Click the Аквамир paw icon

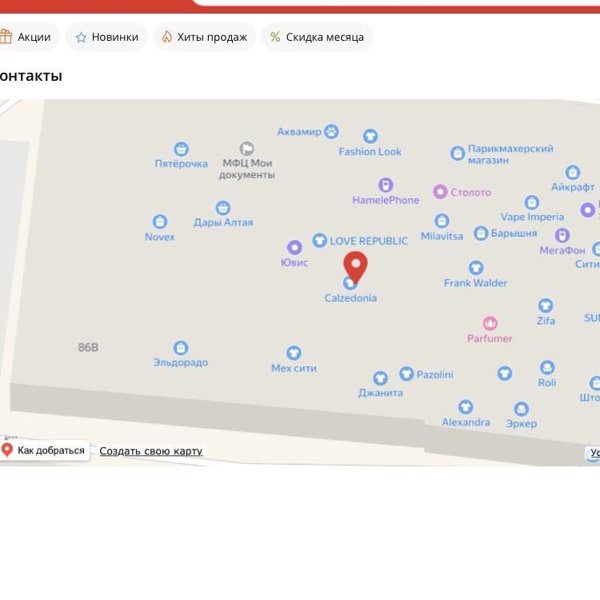coord(331,131)
